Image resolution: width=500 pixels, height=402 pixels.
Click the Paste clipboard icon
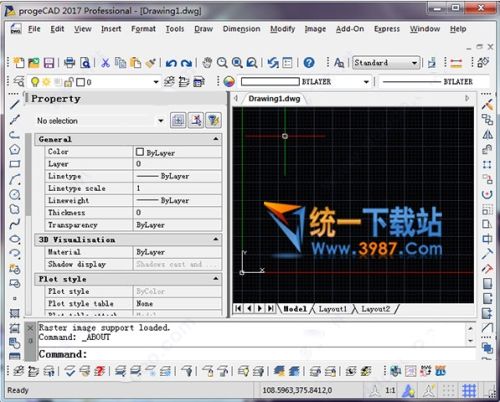[x=136, y=63]
